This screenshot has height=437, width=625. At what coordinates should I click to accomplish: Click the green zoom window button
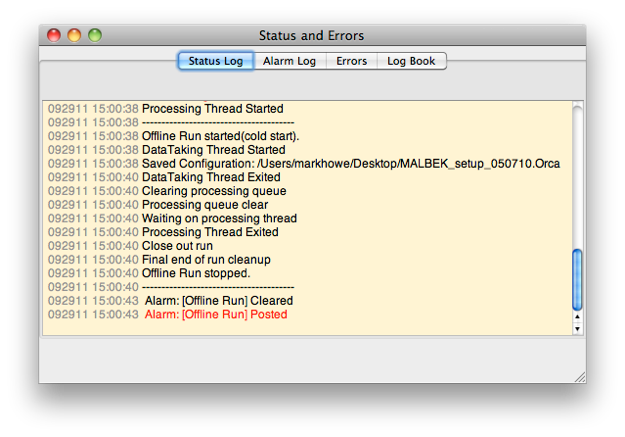click(x=95, y=35)
